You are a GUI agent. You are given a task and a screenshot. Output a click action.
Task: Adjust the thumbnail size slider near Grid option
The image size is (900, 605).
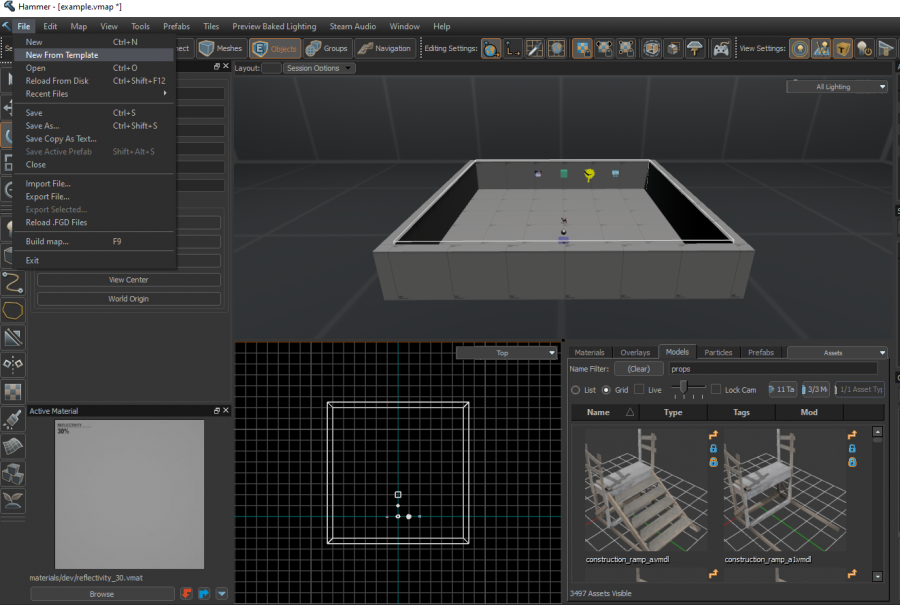coord(684,388)
